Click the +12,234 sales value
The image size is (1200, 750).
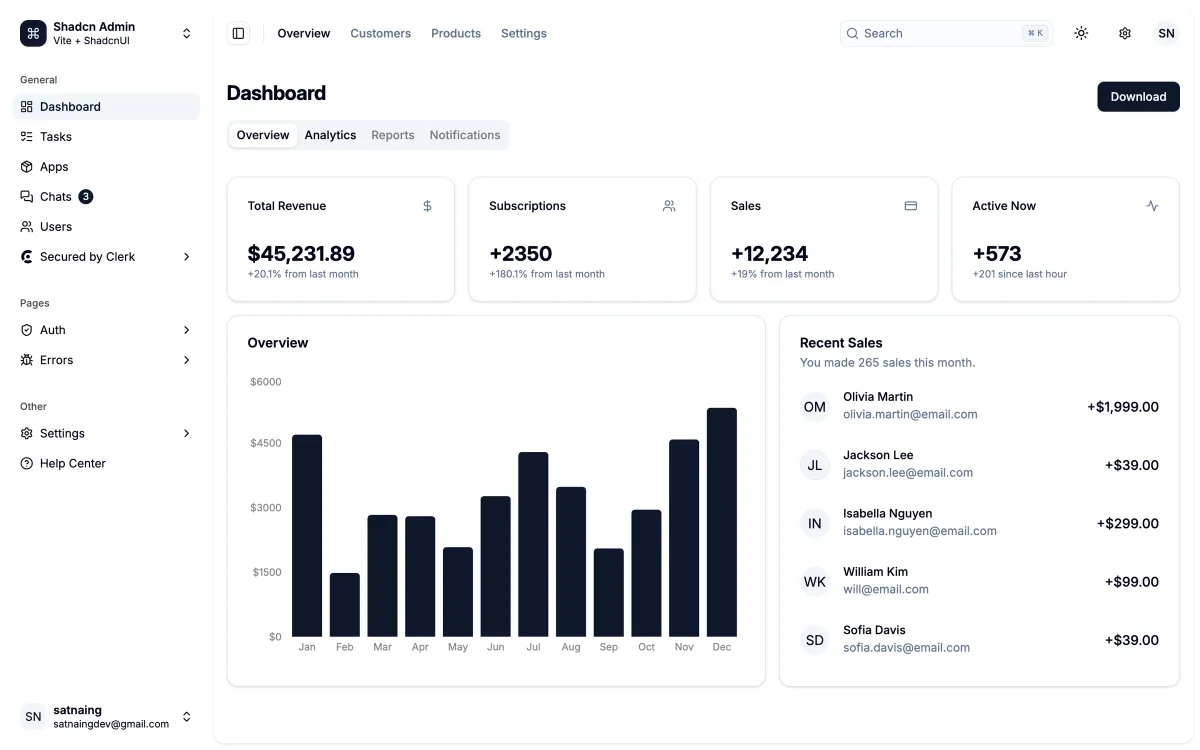point(769,254)
